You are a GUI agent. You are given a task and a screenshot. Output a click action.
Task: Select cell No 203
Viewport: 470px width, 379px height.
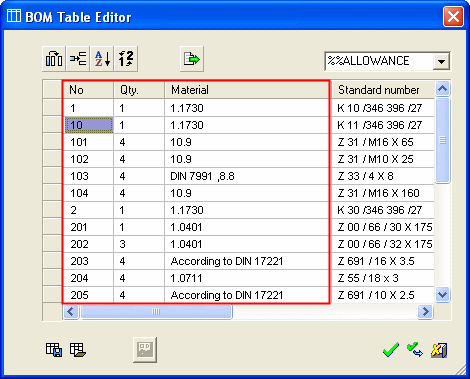click(x=88, y=261)
